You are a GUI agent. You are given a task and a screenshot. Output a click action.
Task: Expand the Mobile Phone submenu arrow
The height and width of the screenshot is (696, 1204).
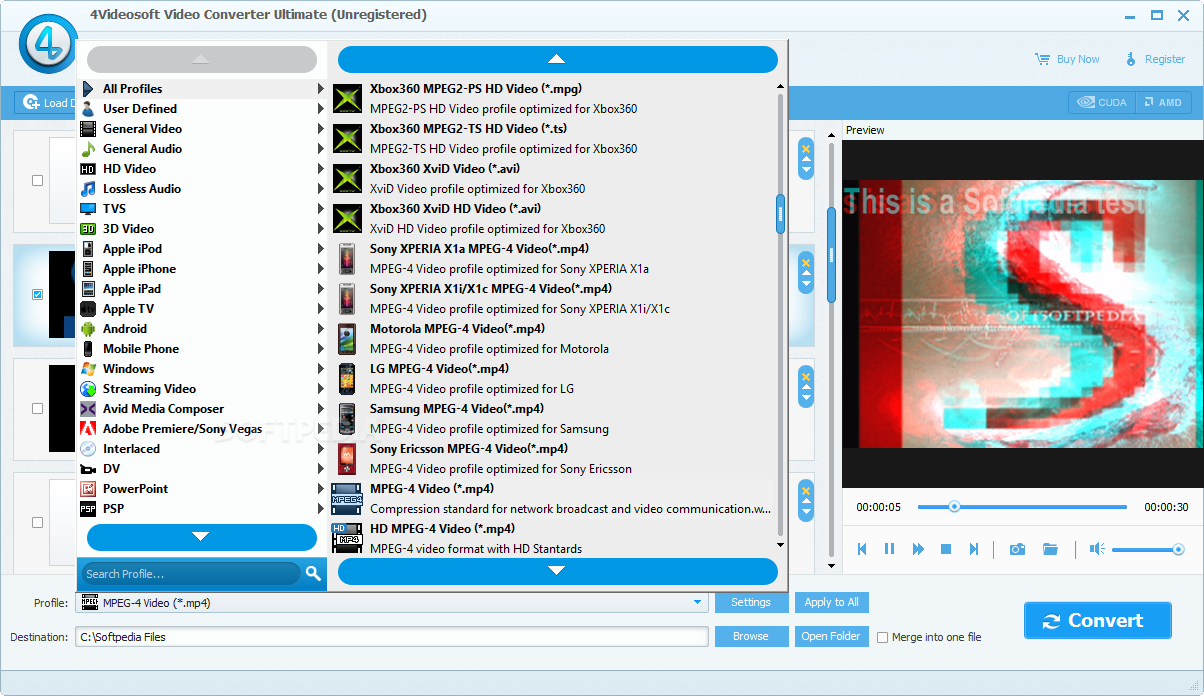(321, 349)
